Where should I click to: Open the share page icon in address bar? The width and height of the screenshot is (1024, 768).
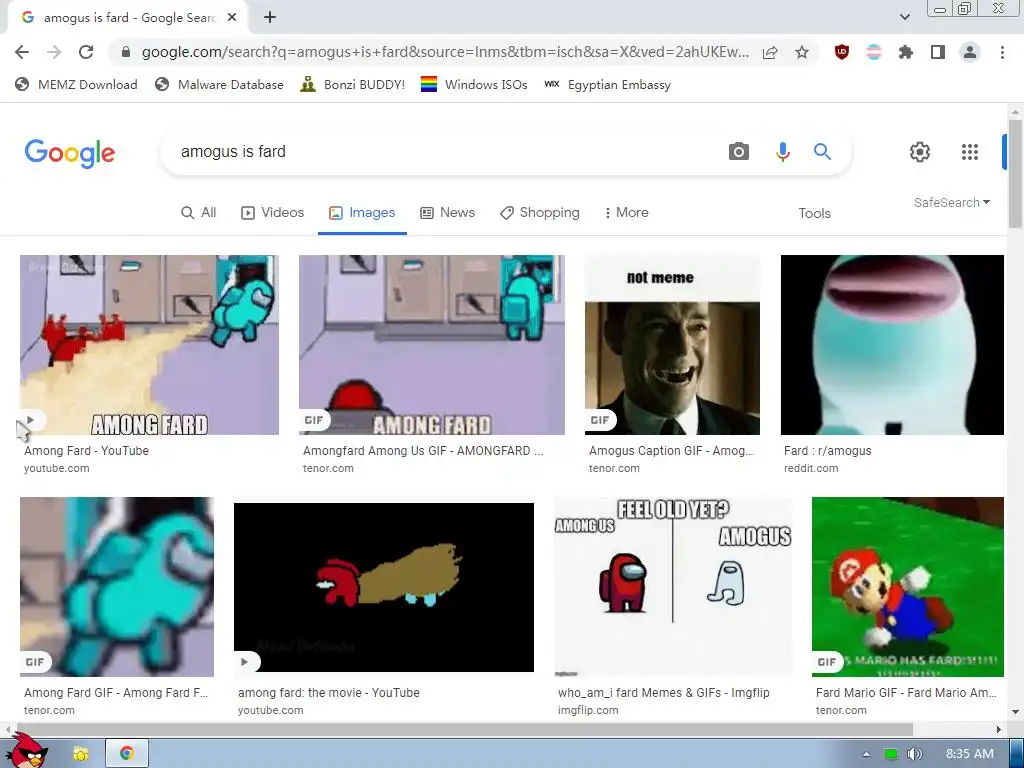pos(770,52)
